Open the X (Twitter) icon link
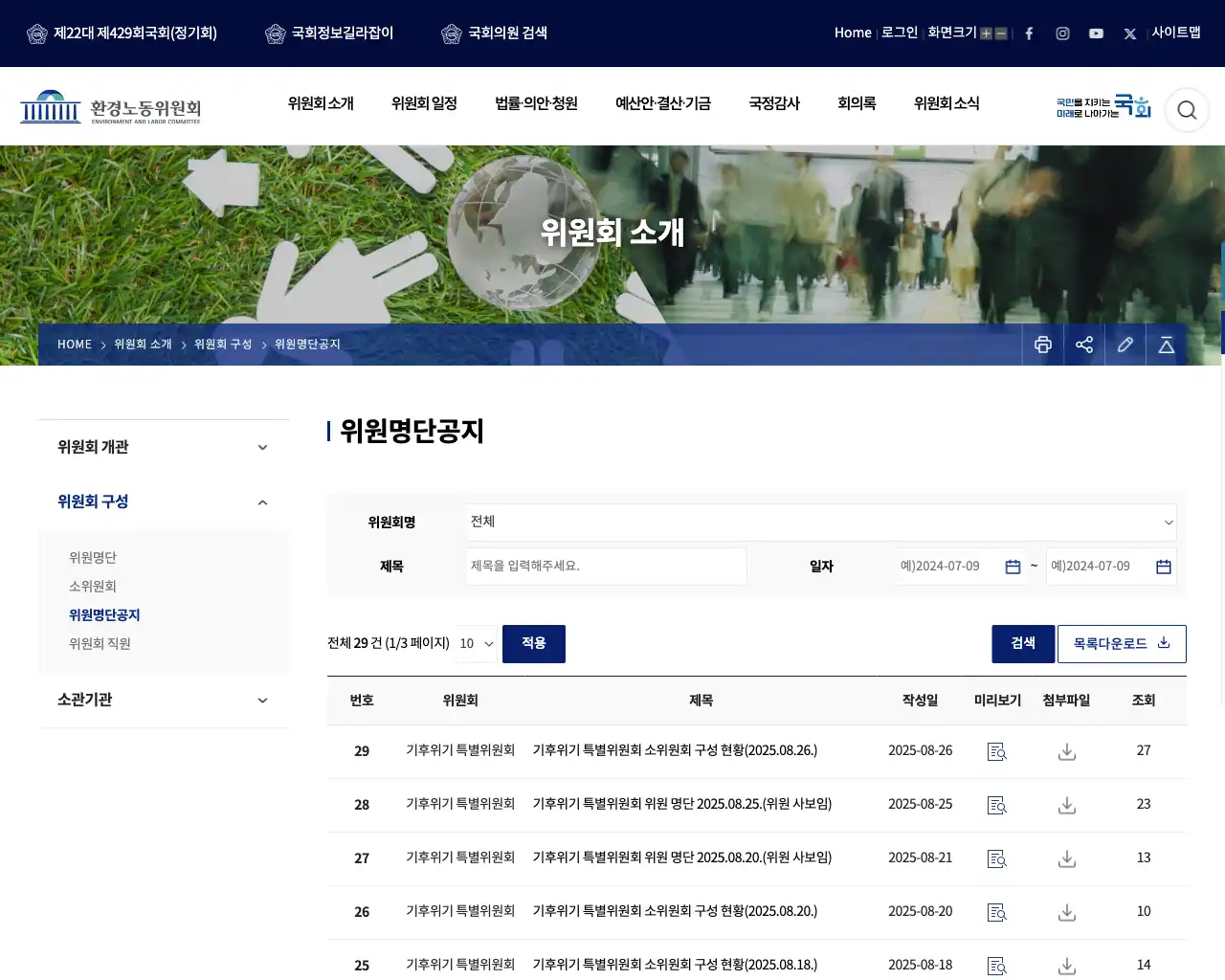Viewport: 1225px width, 980px height. [x=1130, y=33]
